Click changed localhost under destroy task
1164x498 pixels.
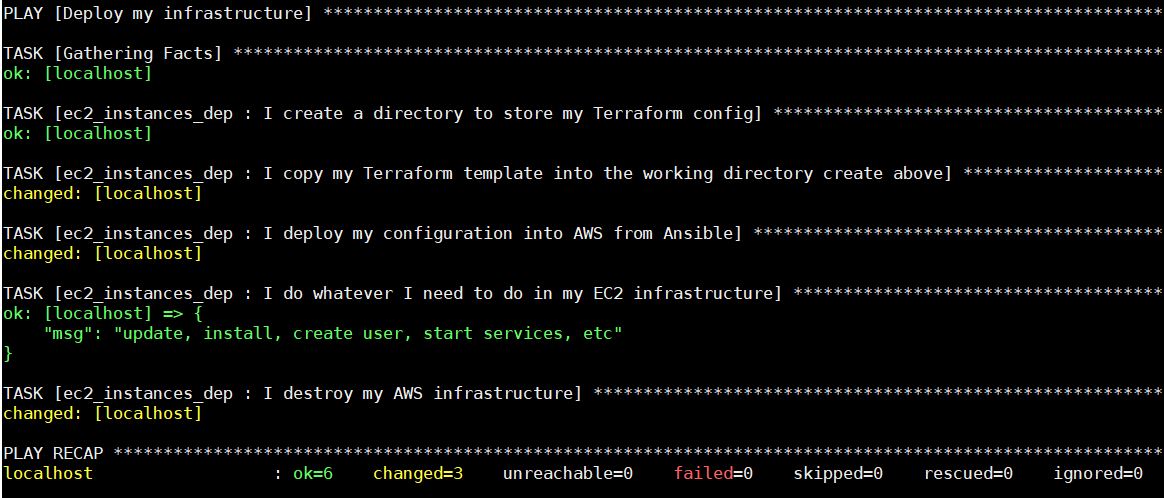[102, 413]
